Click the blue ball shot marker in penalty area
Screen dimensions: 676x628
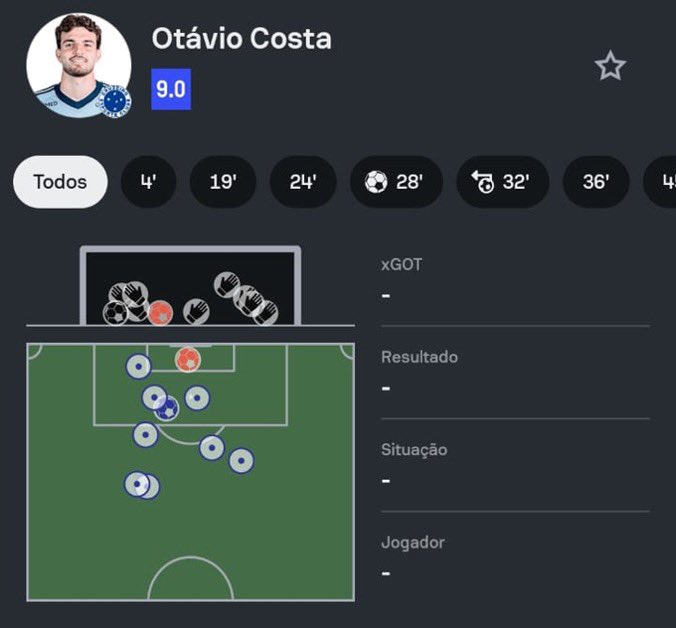[x=167, y=408]
